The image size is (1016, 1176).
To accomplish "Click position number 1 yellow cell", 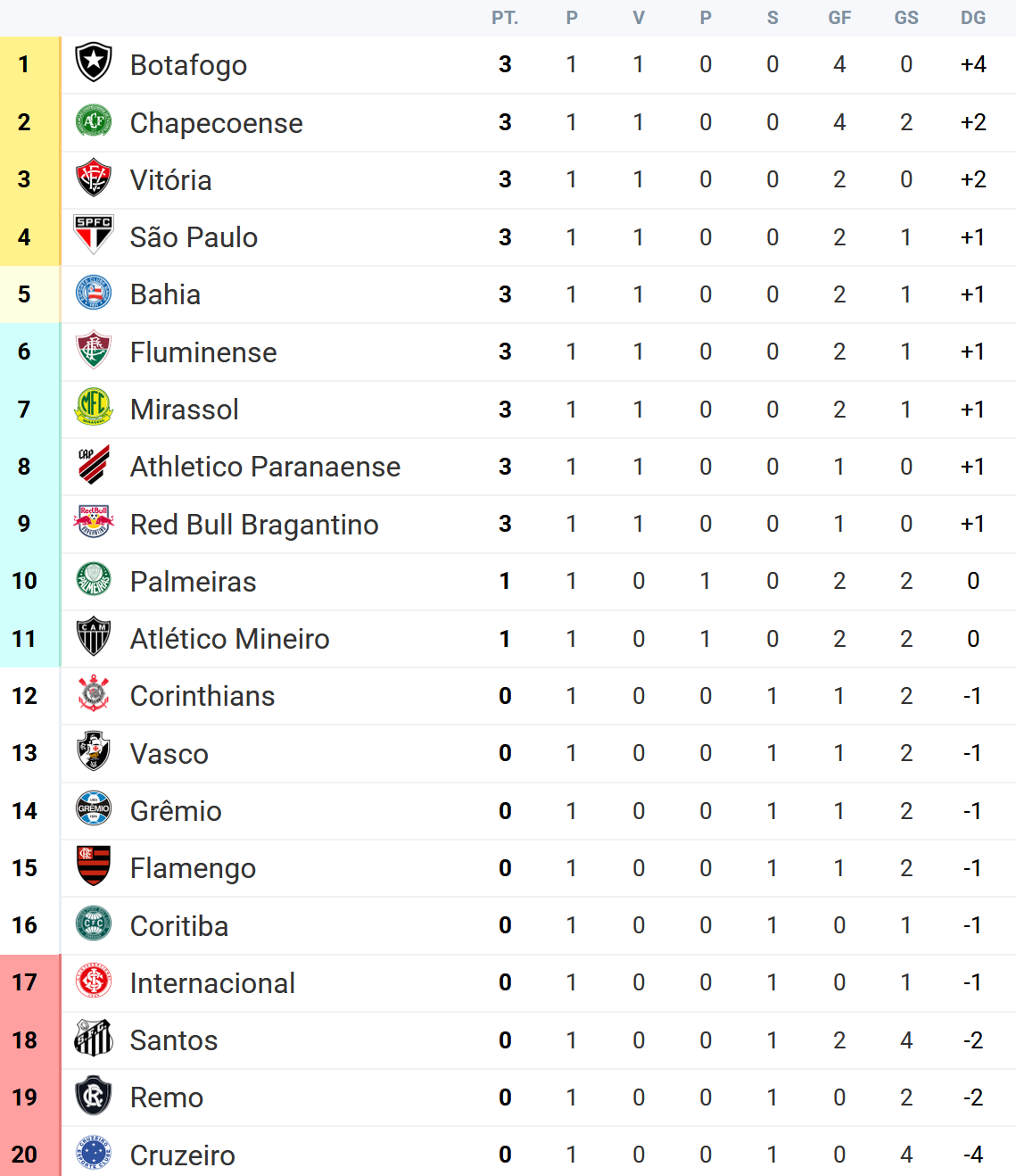I will (x=24, y=64).
